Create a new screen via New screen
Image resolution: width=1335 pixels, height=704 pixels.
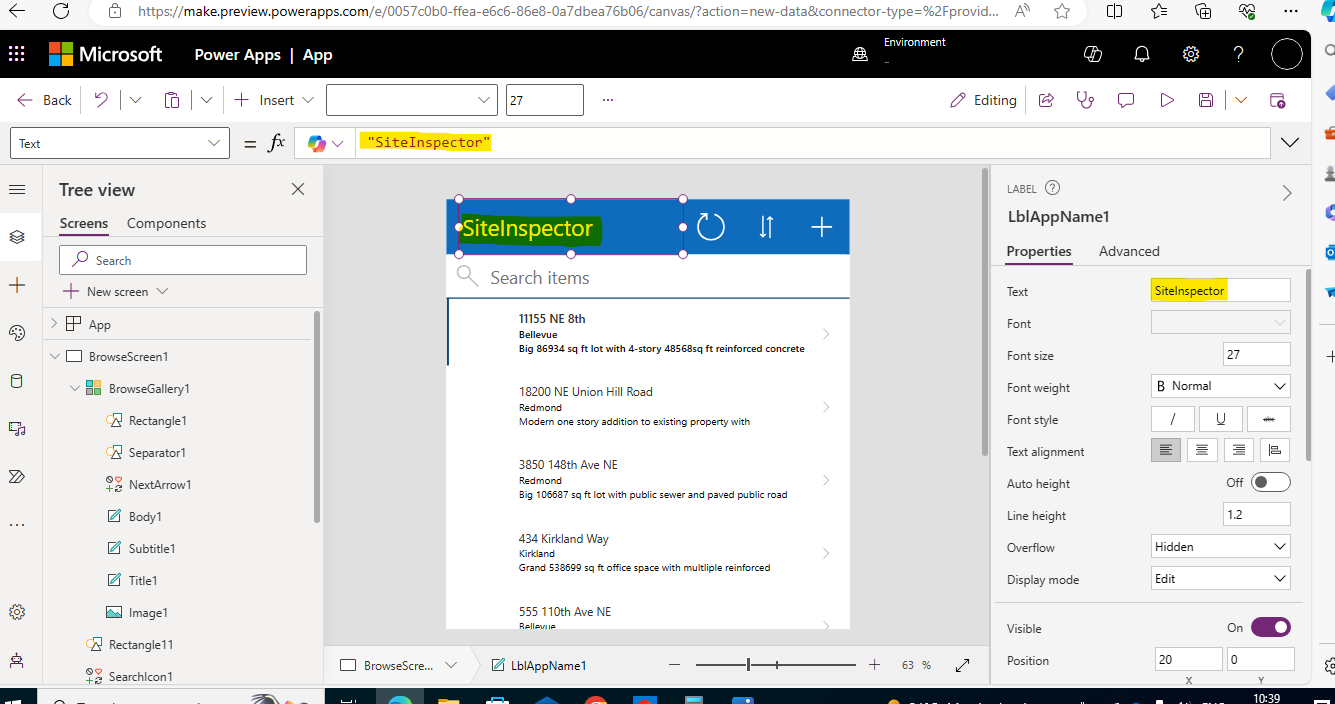pos(114,291)
